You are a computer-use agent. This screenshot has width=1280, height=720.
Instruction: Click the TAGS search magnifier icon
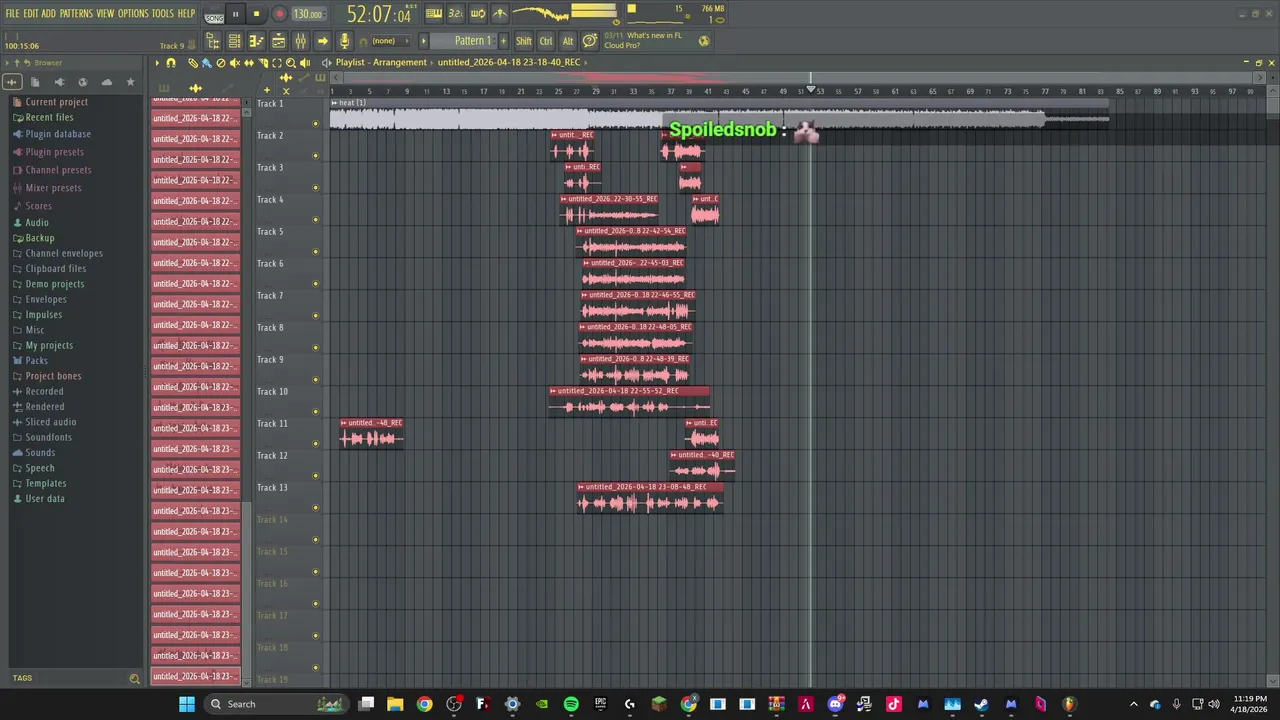[x=134, y=679]
